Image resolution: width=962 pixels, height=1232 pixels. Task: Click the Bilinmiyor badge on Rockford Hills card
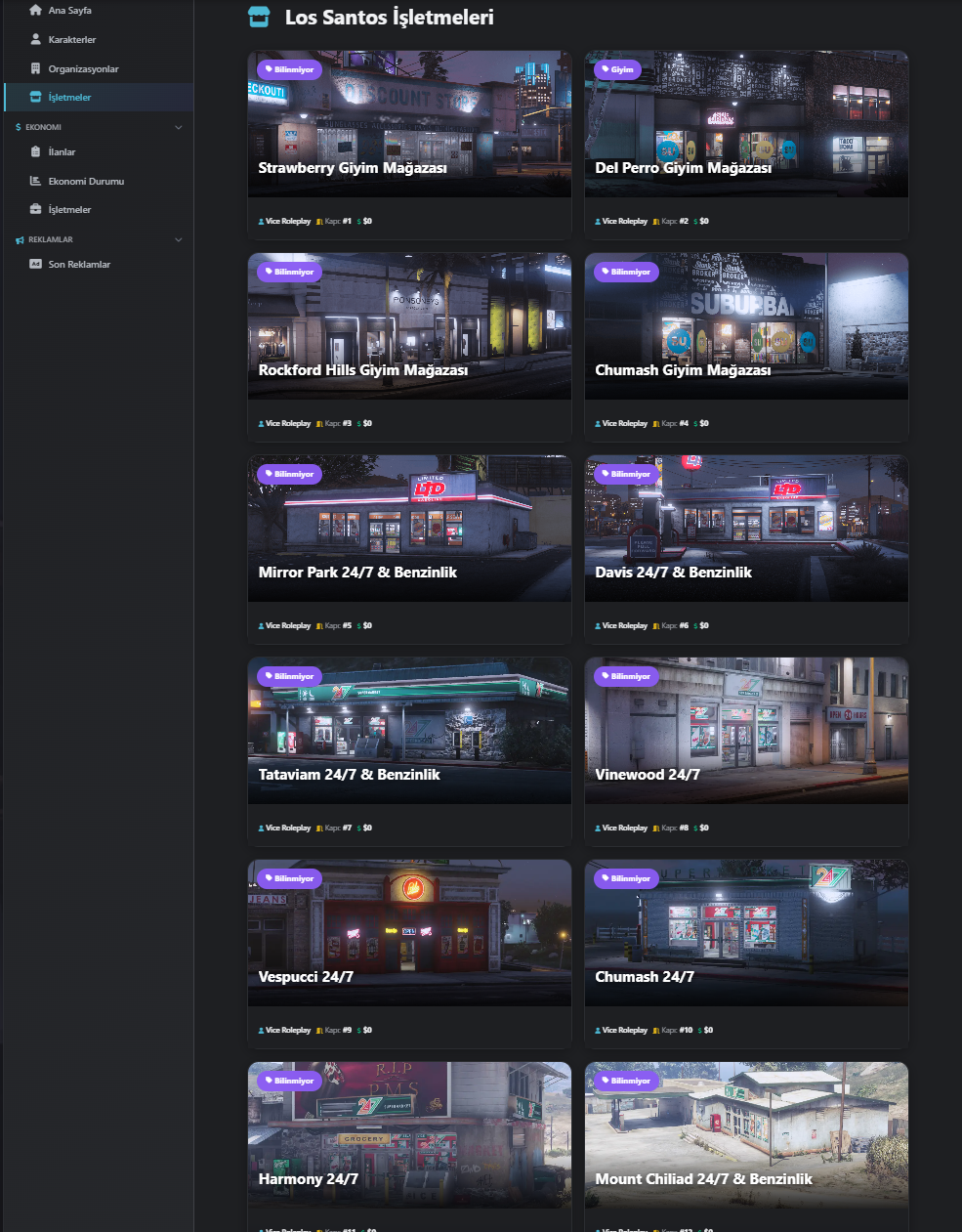pos(289,272)
